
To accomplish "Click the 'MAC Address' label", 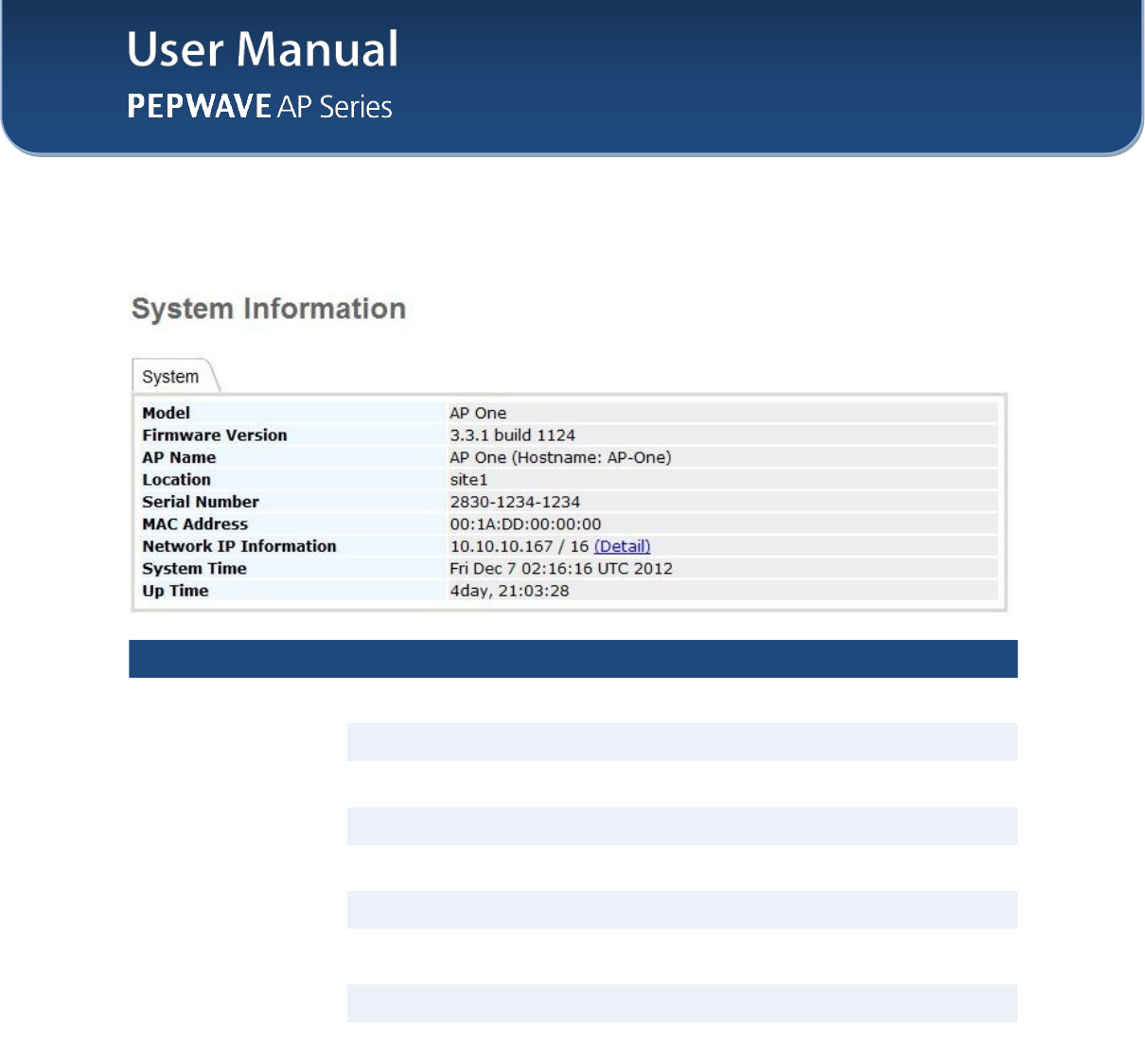I will [x=195, y=524].
